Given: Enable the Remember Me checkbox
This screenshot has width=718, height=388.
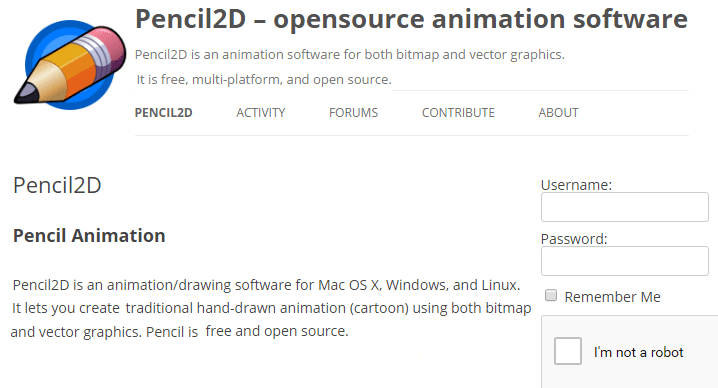Looking at the screenshot, I should point(551,295).
